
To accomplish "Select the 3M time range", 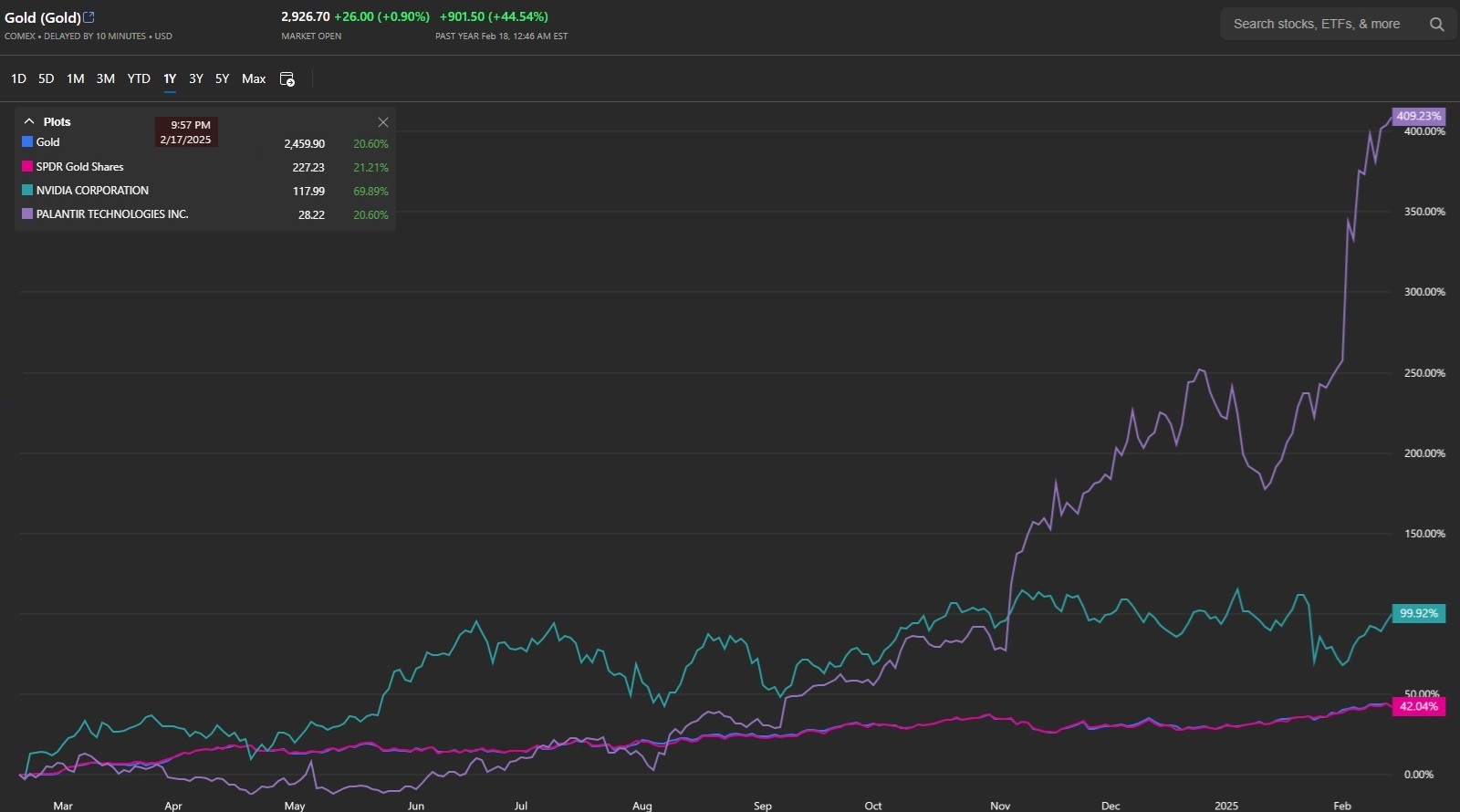I will pos(106,79).
